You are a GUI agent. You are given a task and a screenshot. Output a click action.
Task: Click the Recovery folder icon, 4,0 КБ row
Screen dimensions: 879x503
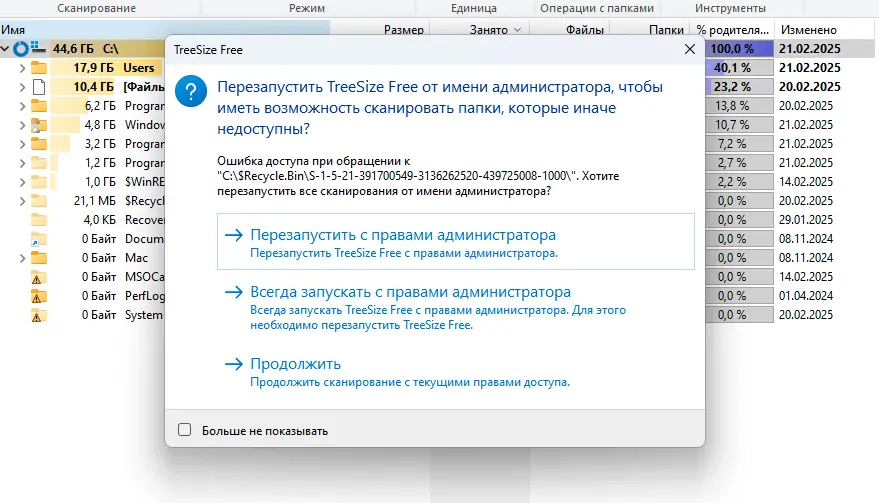click(x=39, y=220)
